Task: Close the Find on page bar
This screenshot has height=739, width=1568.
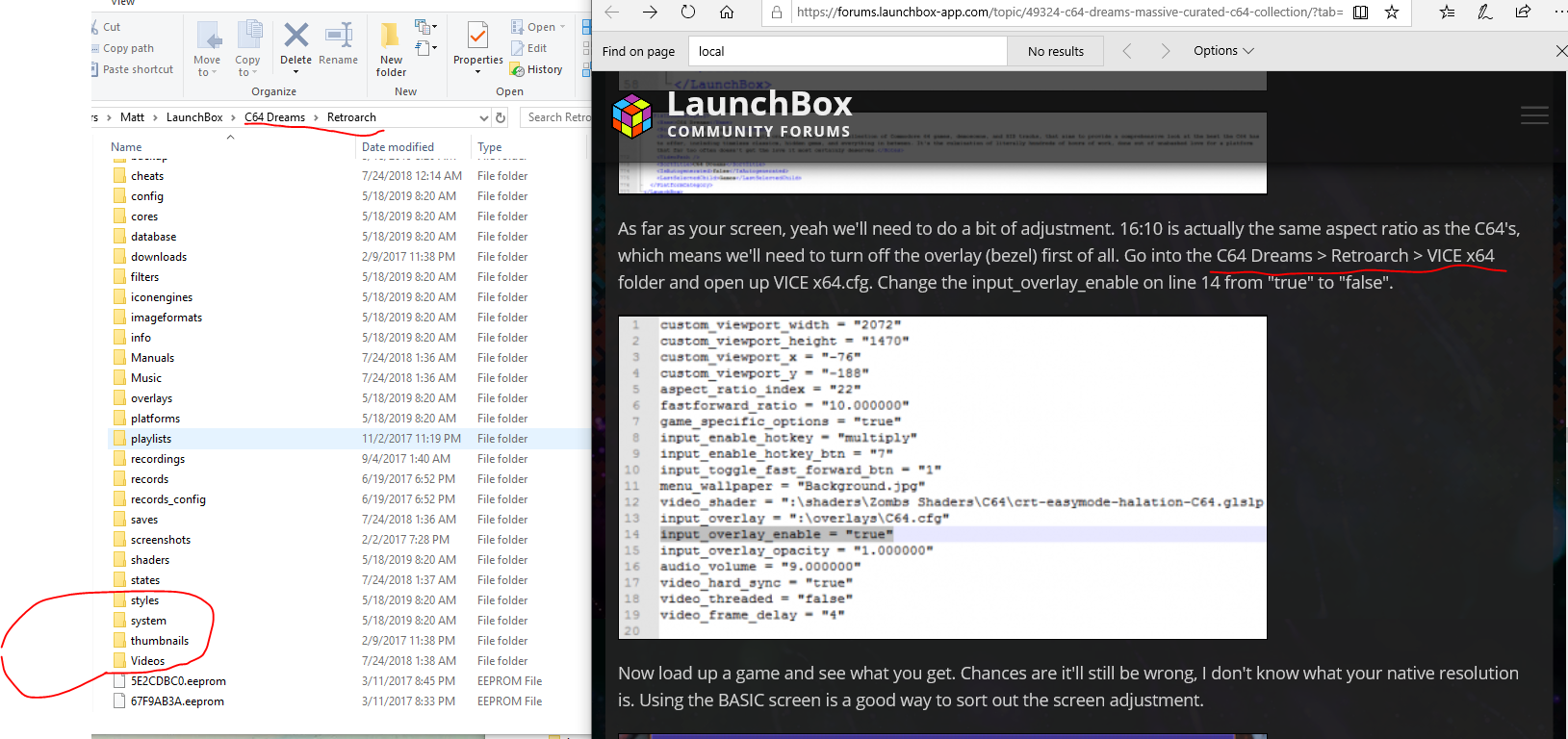Action: tap(1561, 51)
